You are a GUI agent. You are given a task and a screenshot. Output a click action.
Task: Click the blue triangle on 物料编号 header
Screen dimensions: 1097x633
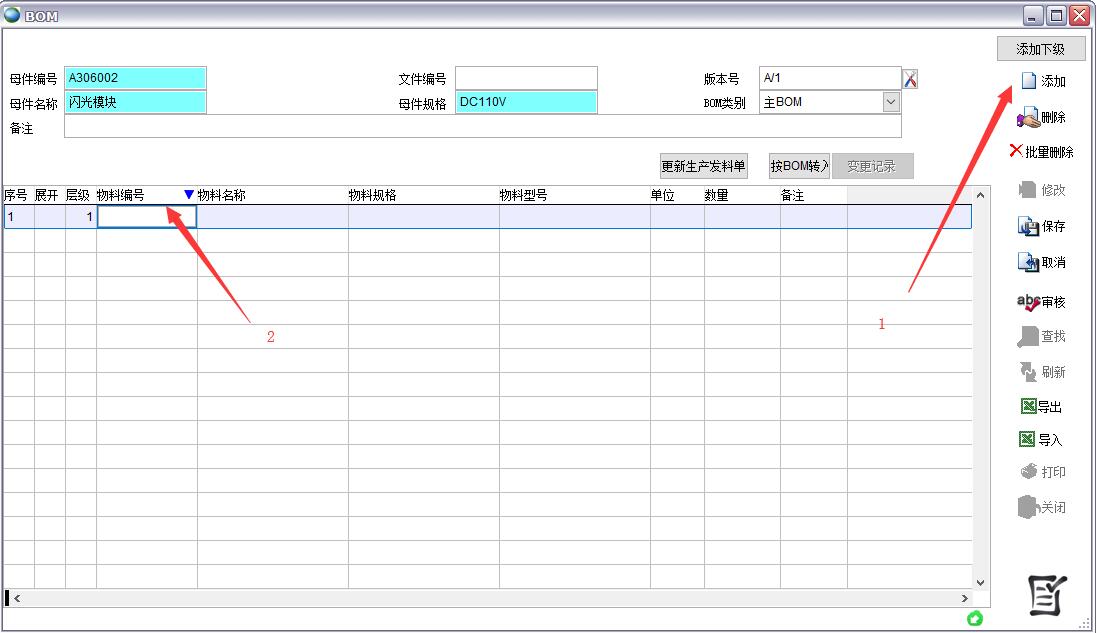click(188, 195)
